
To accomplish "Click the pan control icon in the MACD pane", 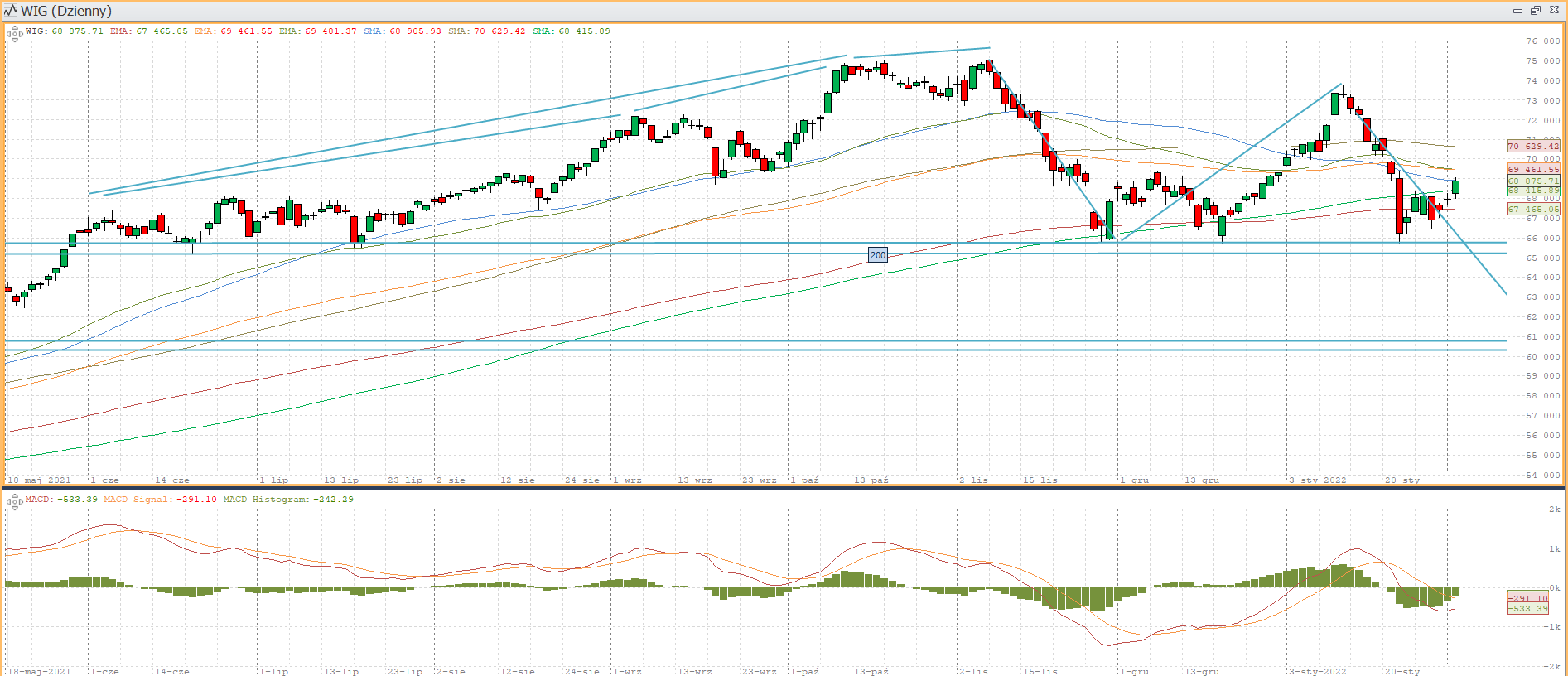I will (14, 501).
